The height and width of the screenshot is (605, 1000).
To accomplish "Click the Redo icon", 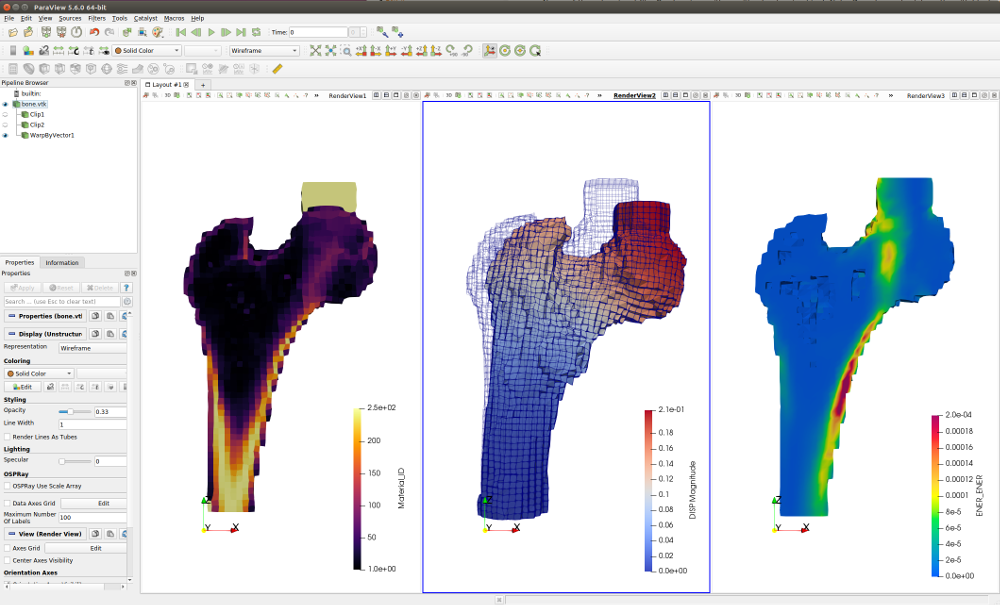I will tap(110, 33).
